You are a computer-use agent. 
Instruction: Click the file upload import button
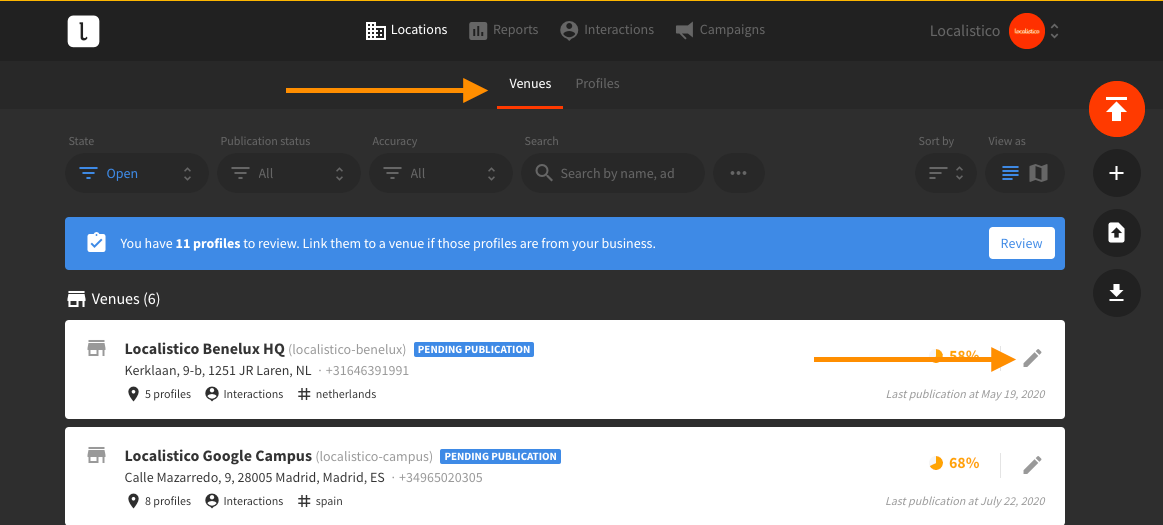coord(1116,233)
